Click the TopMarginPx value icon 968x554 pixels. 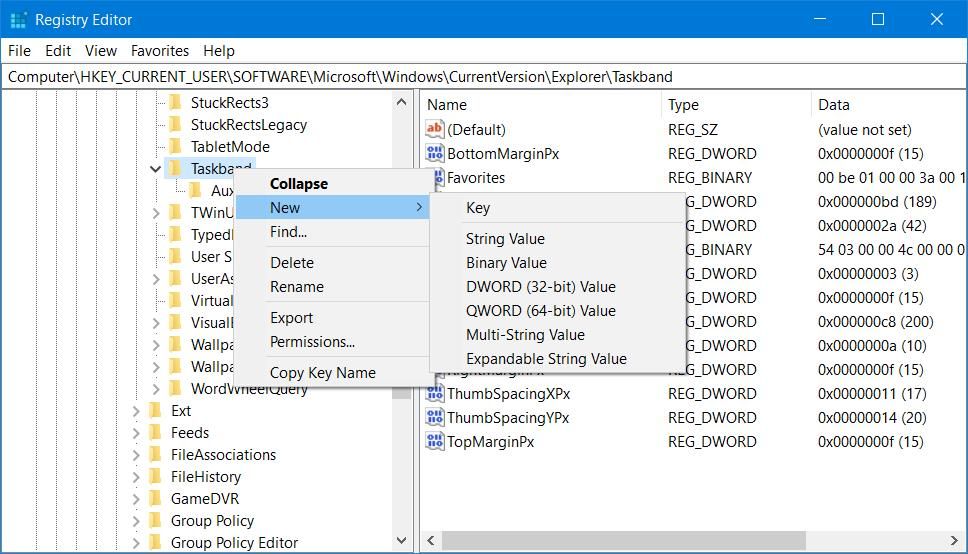(x=434, y=441)
